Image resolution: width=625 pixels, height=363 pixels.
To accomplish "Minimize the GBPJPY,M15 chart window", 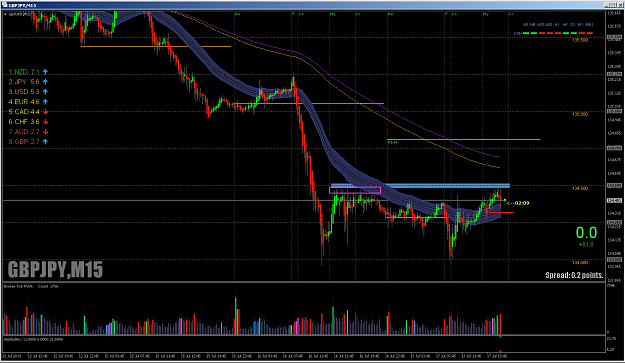I will [x=607, y=5].
